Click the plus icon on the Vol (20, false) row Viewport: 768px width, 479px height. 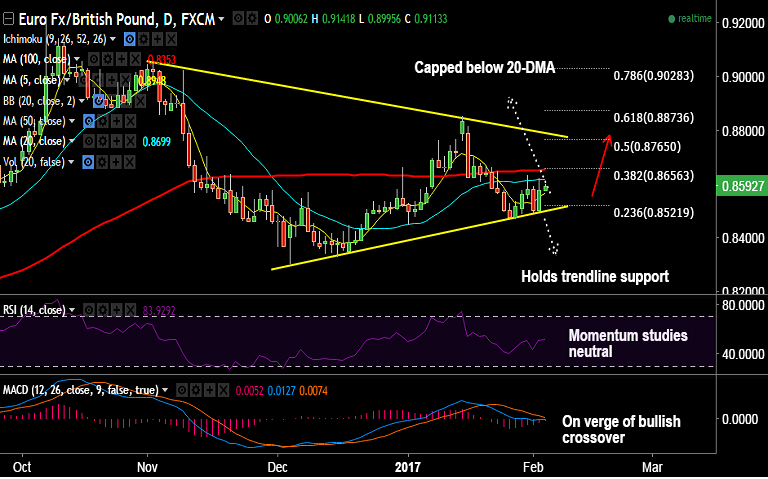coord(116,162)
